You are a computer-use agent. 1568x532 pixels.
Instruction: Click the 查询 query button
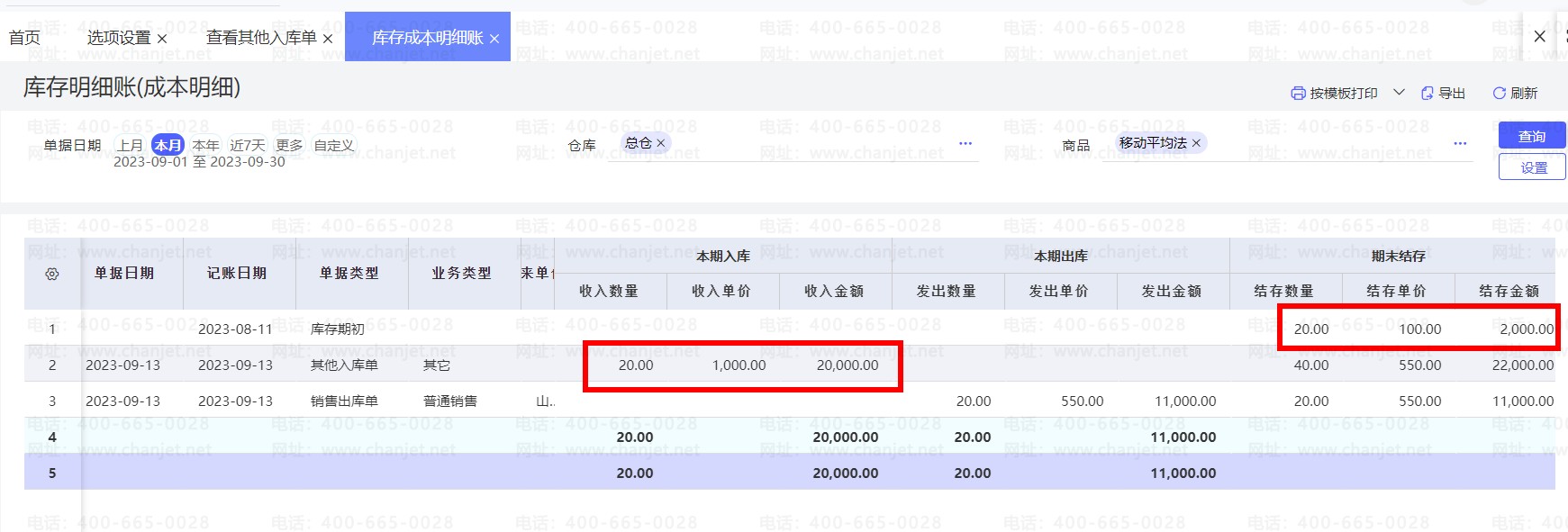point(1532,136)
